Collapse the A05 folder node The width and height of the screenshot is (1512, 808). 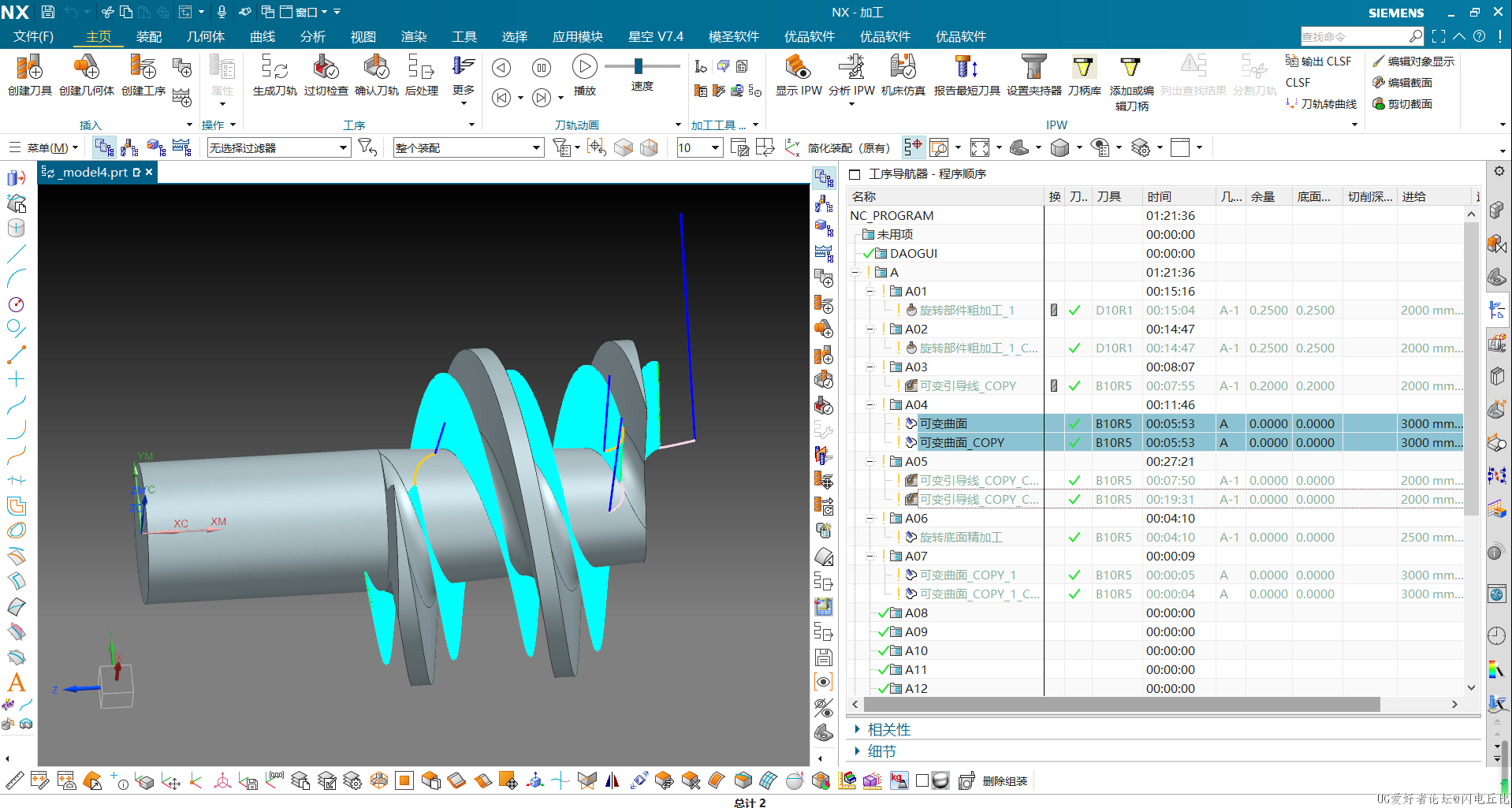(x=870, y=461)
